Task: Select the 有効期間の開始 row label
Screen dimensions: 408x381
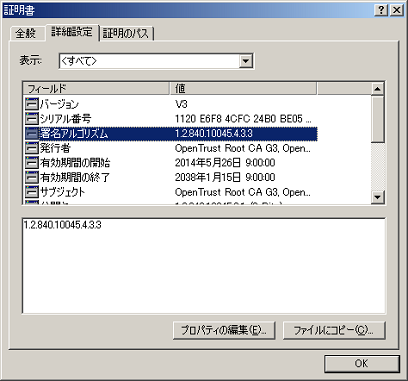Action: coord(75,163)
